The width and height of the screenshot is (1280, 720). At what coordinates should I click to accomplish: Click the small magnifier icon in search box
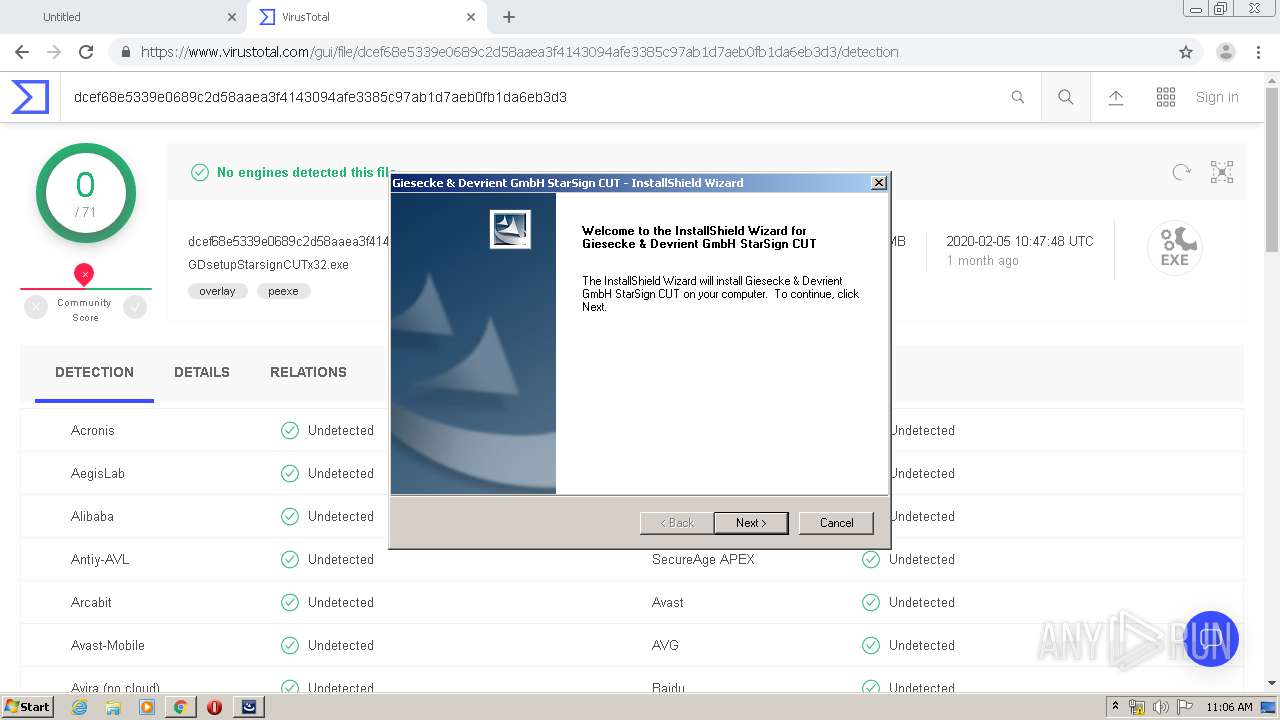1018,97
